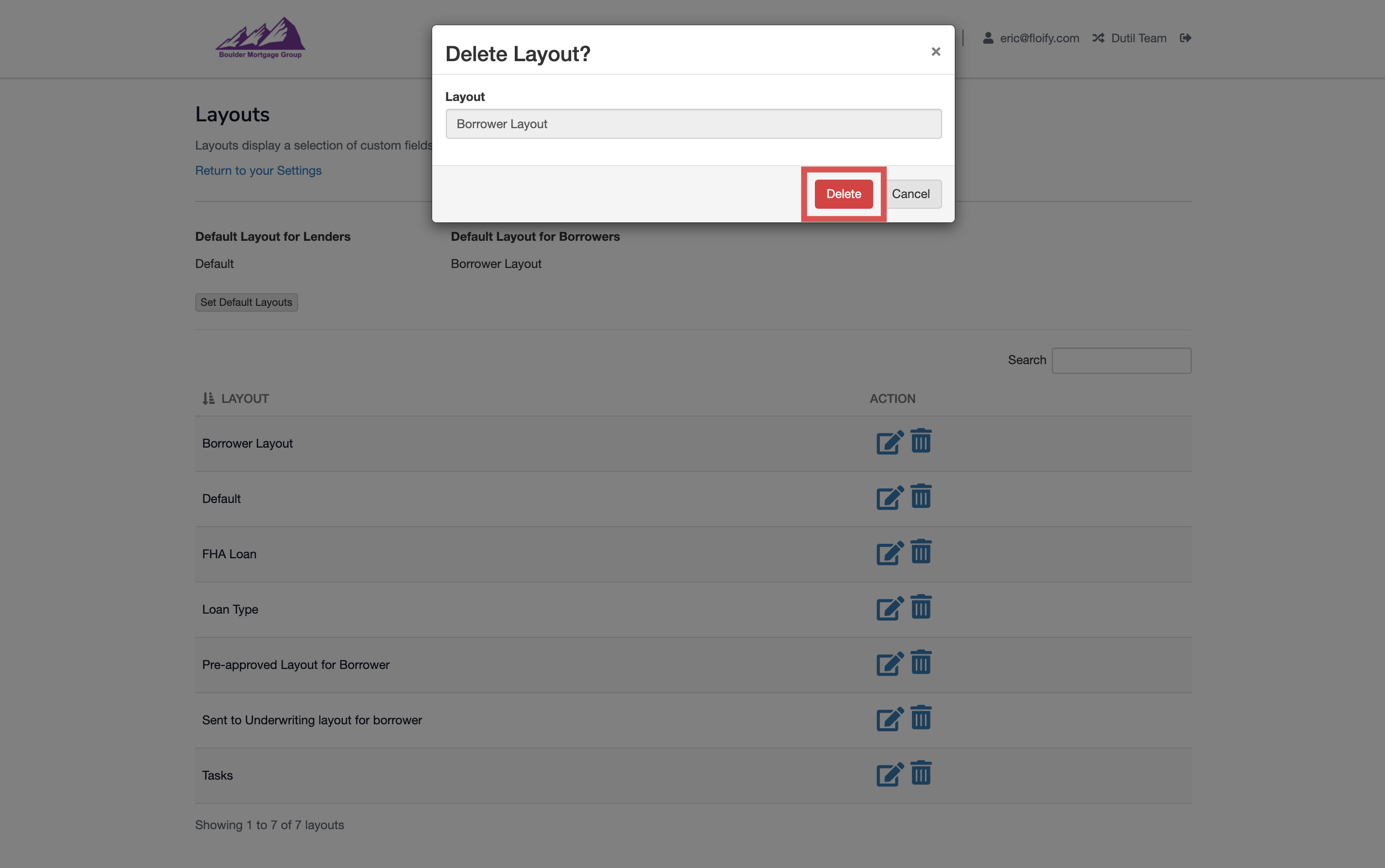Click the Delete Layout? dialog title
The width and height of the screenshot is (1385, 868).
click(x=517, y=53)
